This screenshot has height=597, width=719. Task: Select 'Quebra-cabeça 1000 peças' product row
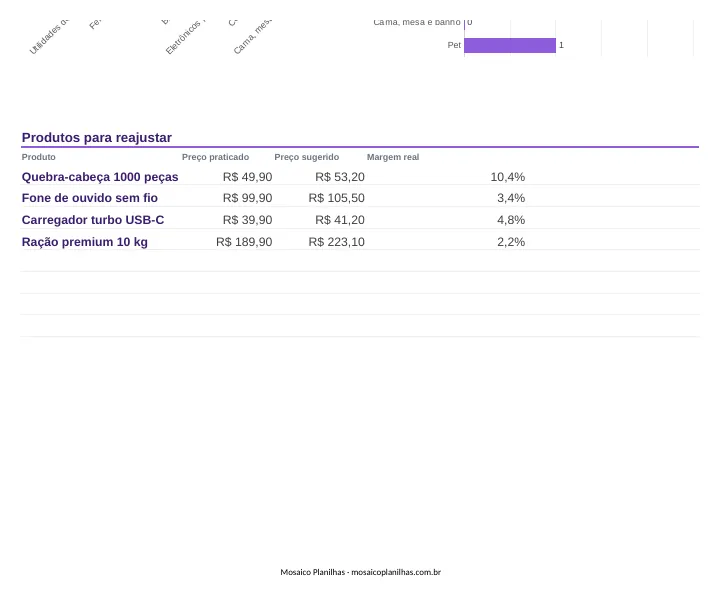pyautogui.click(x=360, y=177)
